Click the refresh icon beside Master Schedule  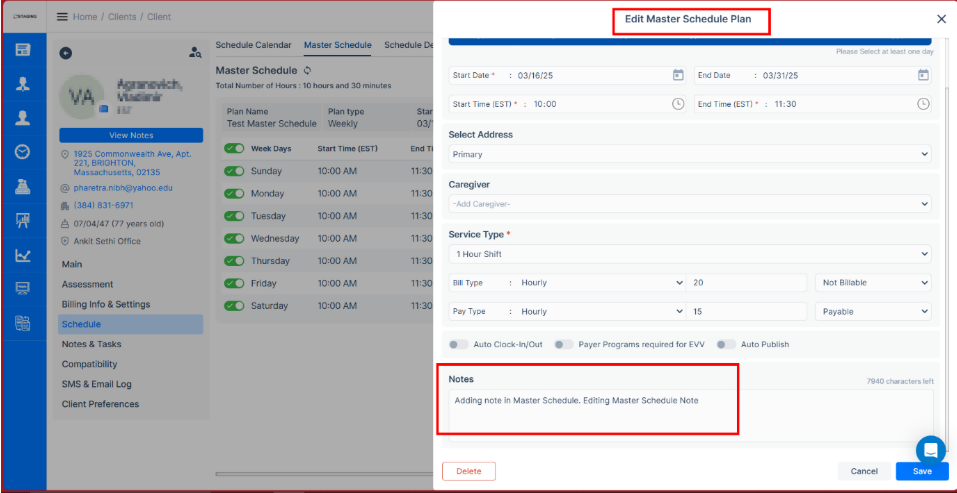(x=308, y=71)
